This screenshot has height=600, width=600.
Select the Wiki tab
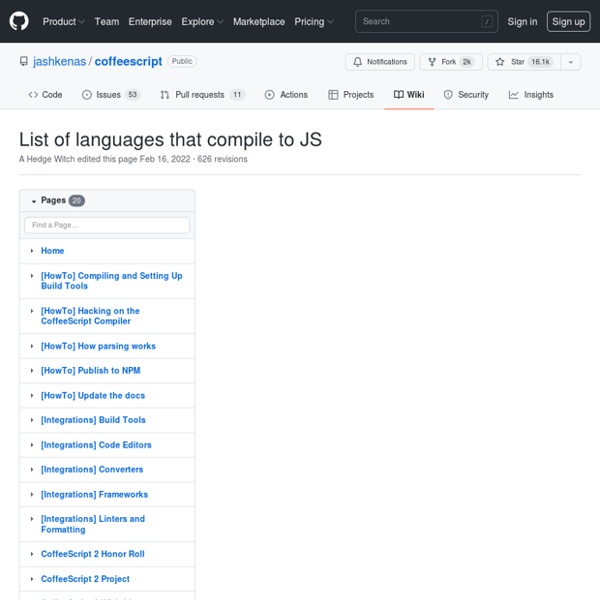click(x=409, y=95)
